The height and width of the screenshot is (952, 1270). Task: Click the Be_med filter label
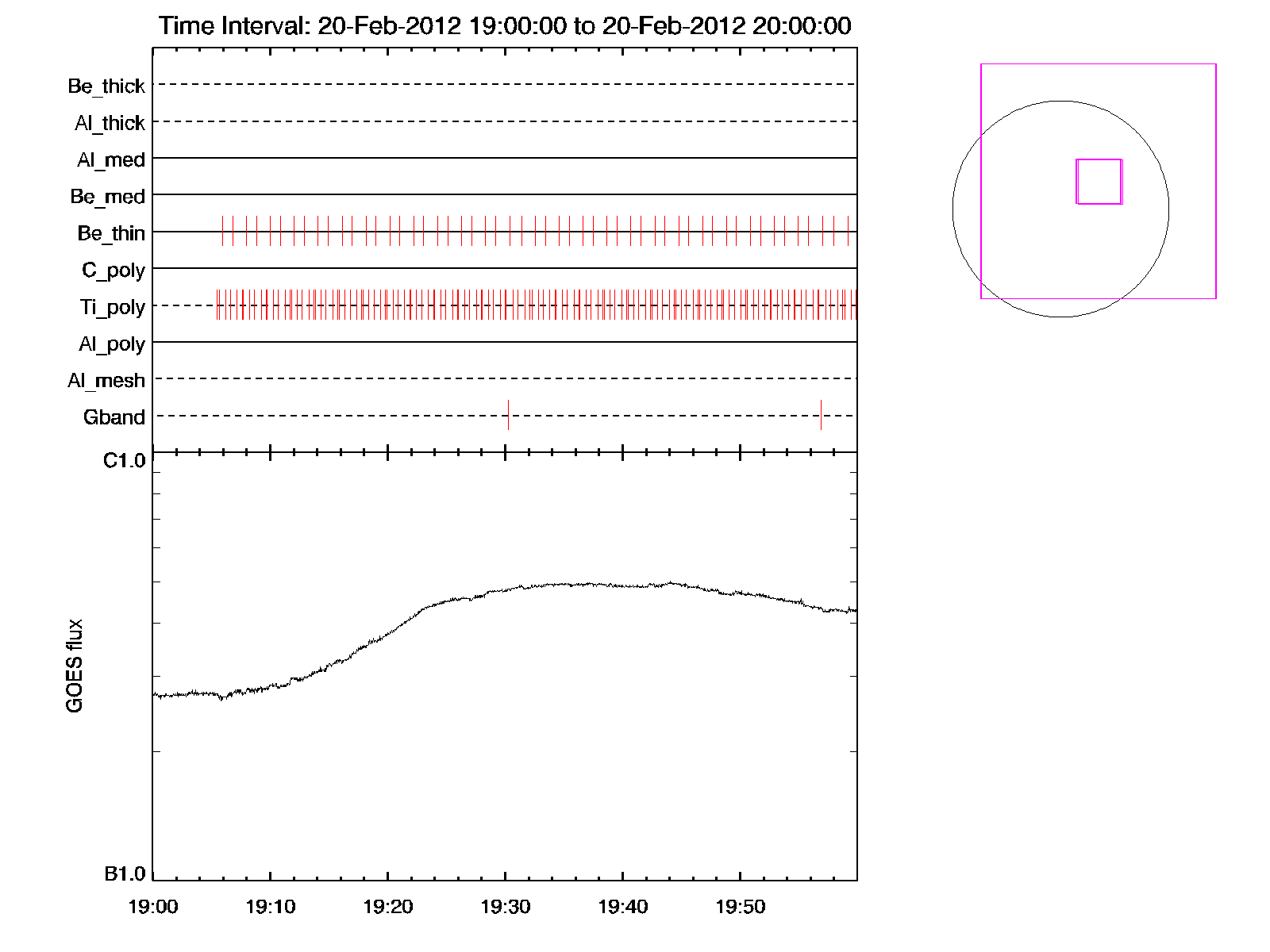point(108,197)
